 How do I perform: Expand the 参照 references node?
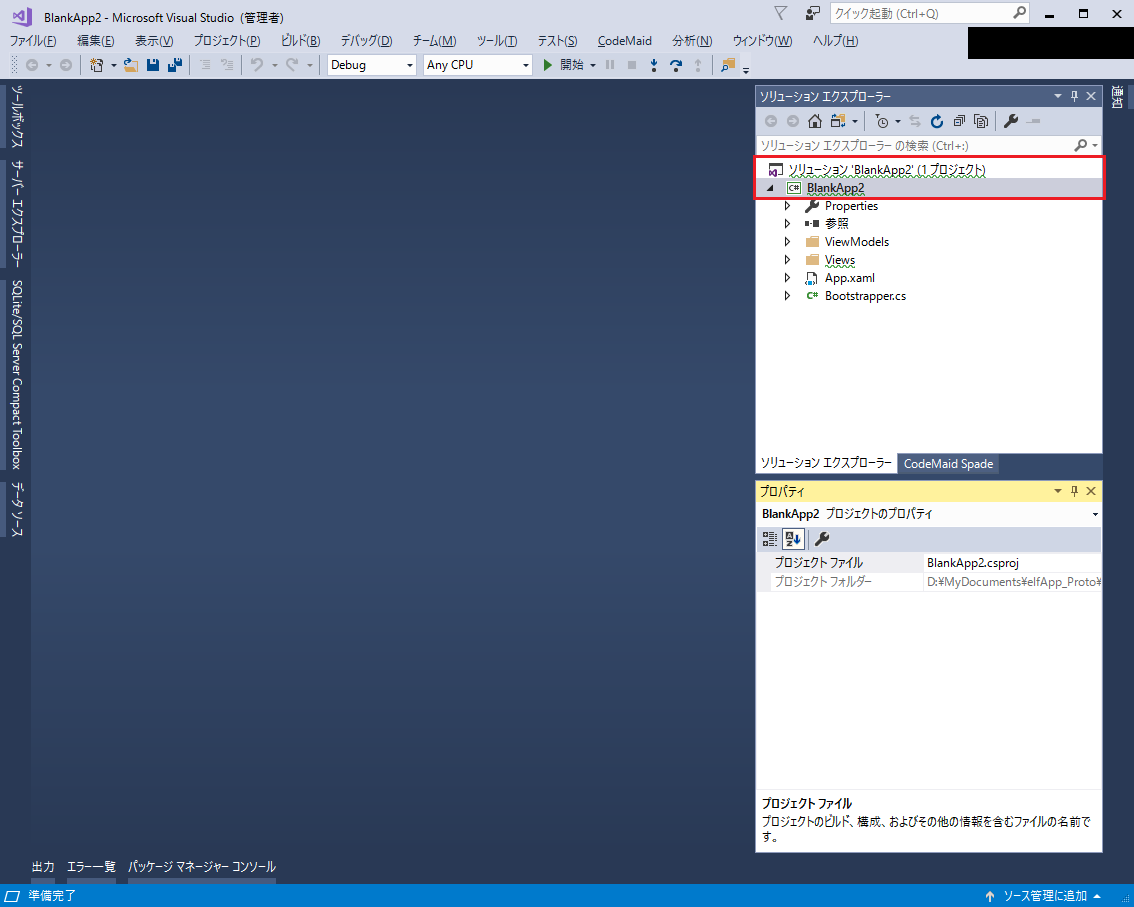(788, 223)
